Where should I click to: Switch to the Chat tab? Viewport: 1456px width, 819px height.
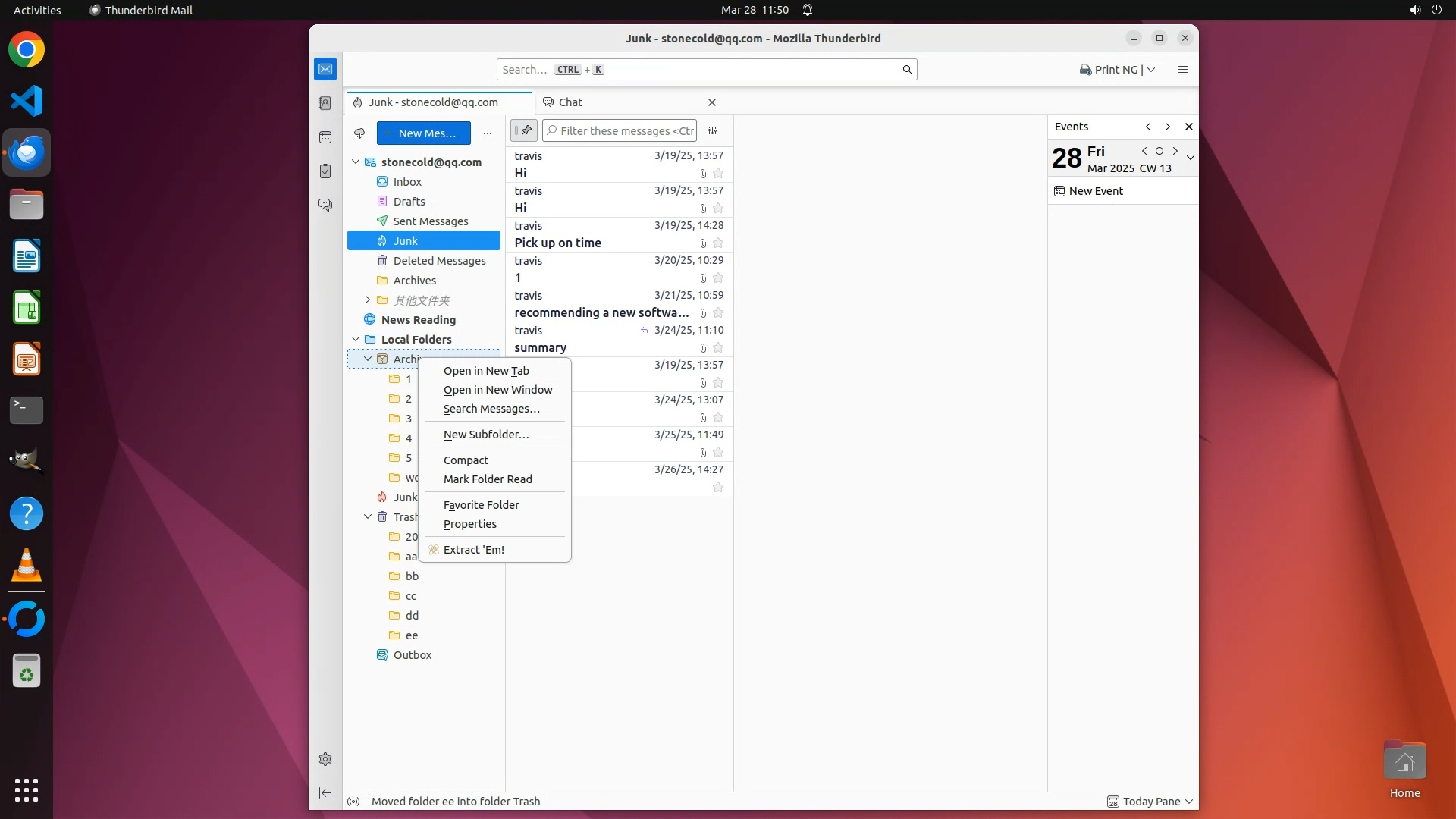(570, 102)
